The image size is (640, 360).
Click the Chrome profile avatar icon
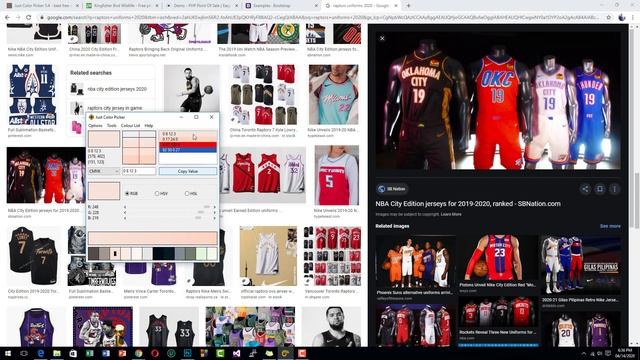pyautogui.click(x=622, y=18)
